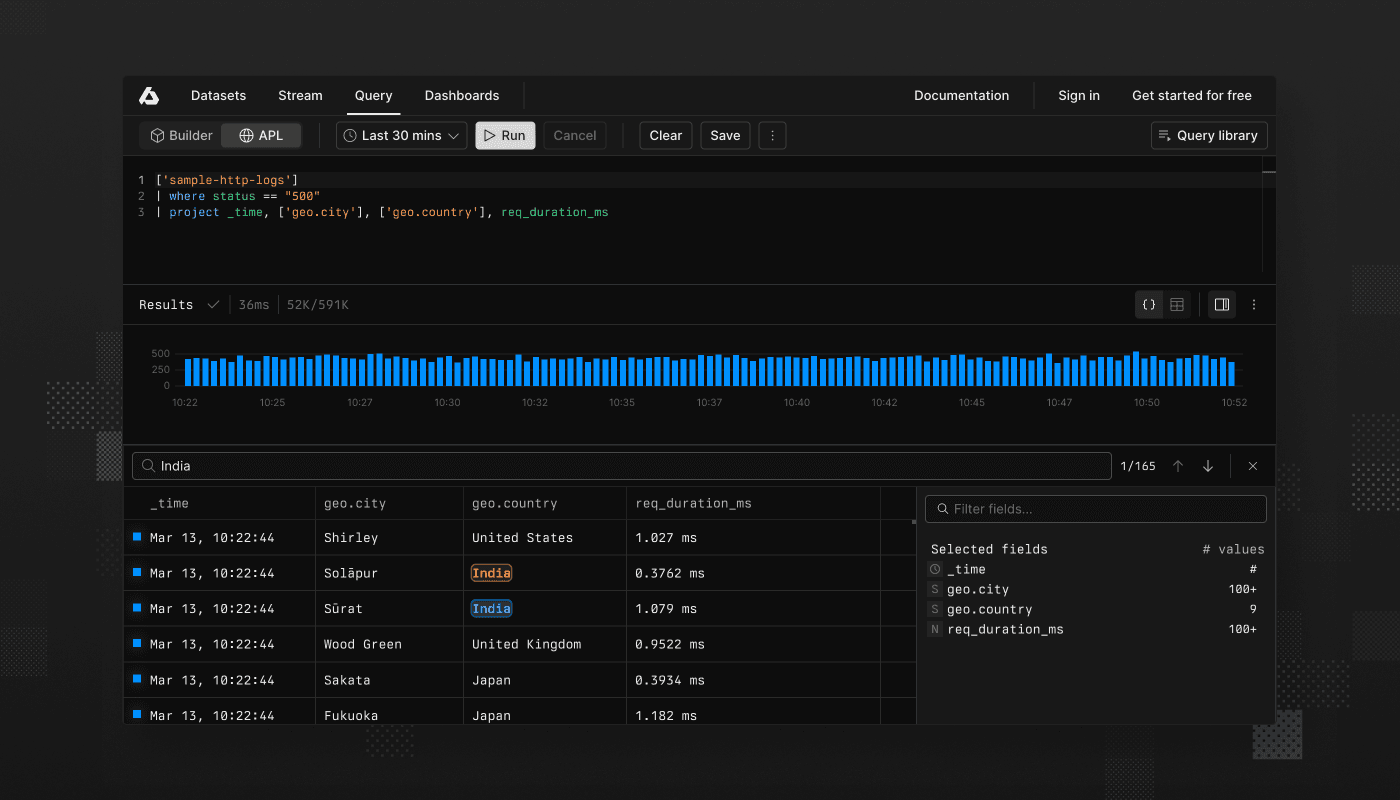Open the Results three-dot options menu
1400x800 pixels.
tap(1254, 304)
